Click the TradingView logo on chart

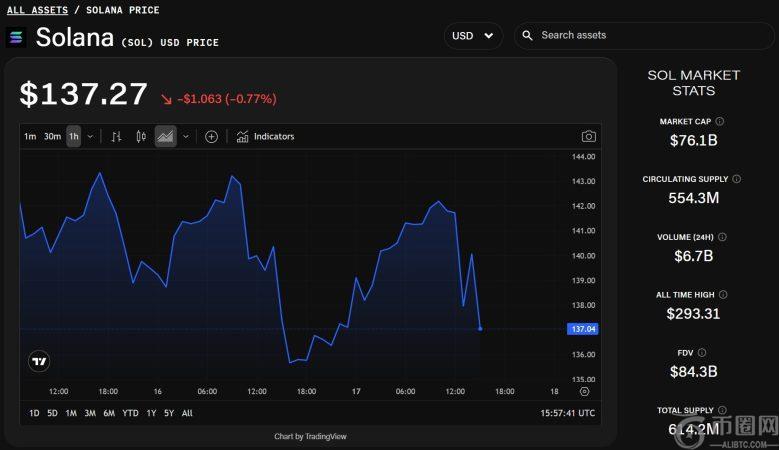[x=40, y=362]
